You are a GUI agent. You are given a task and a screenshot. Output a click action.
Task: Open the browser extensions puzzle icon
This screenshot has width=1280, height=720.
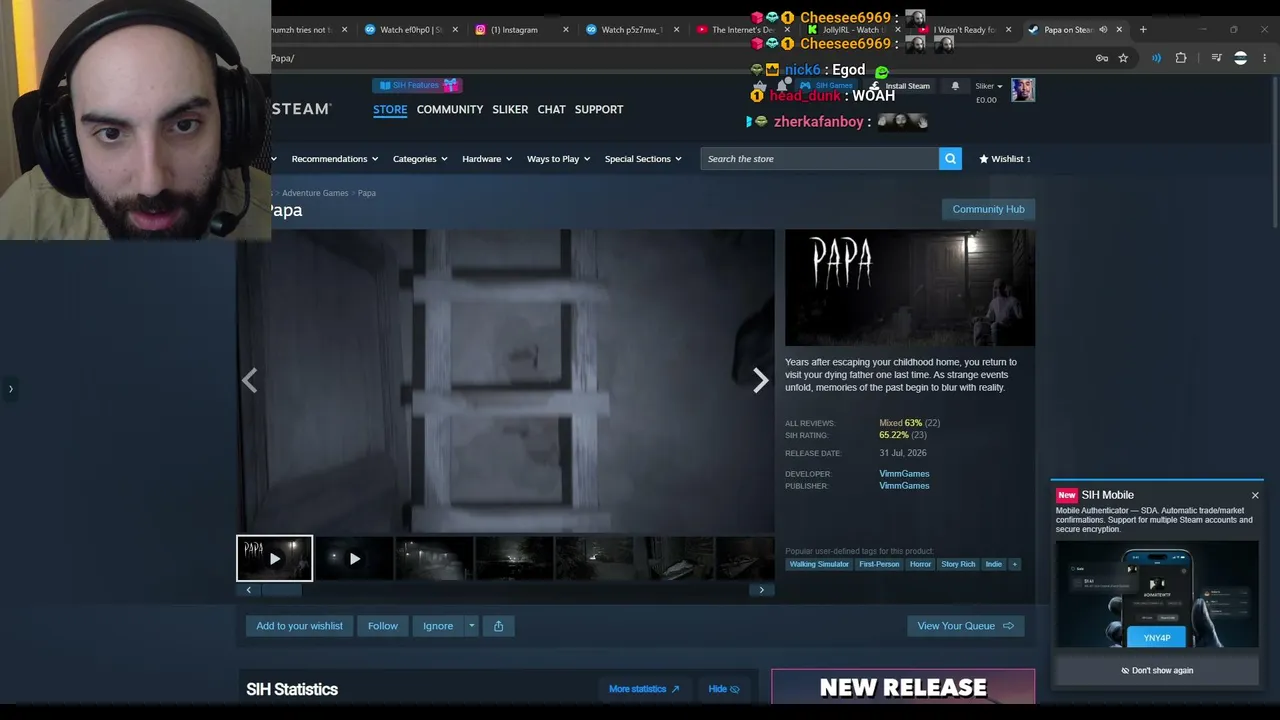coord(1181,58)
